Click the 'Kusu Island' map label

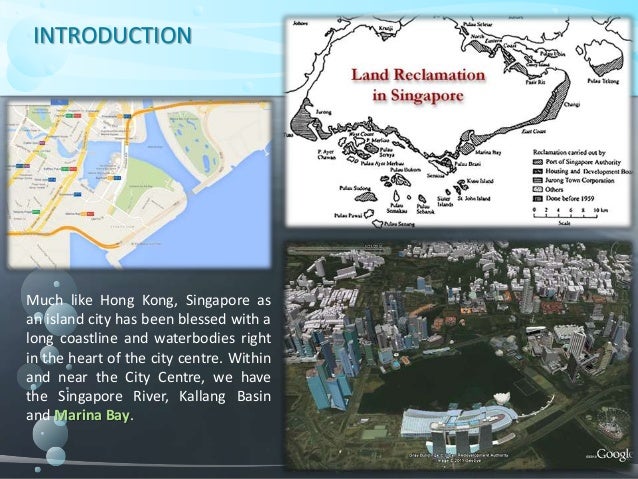tap(480, 181)
